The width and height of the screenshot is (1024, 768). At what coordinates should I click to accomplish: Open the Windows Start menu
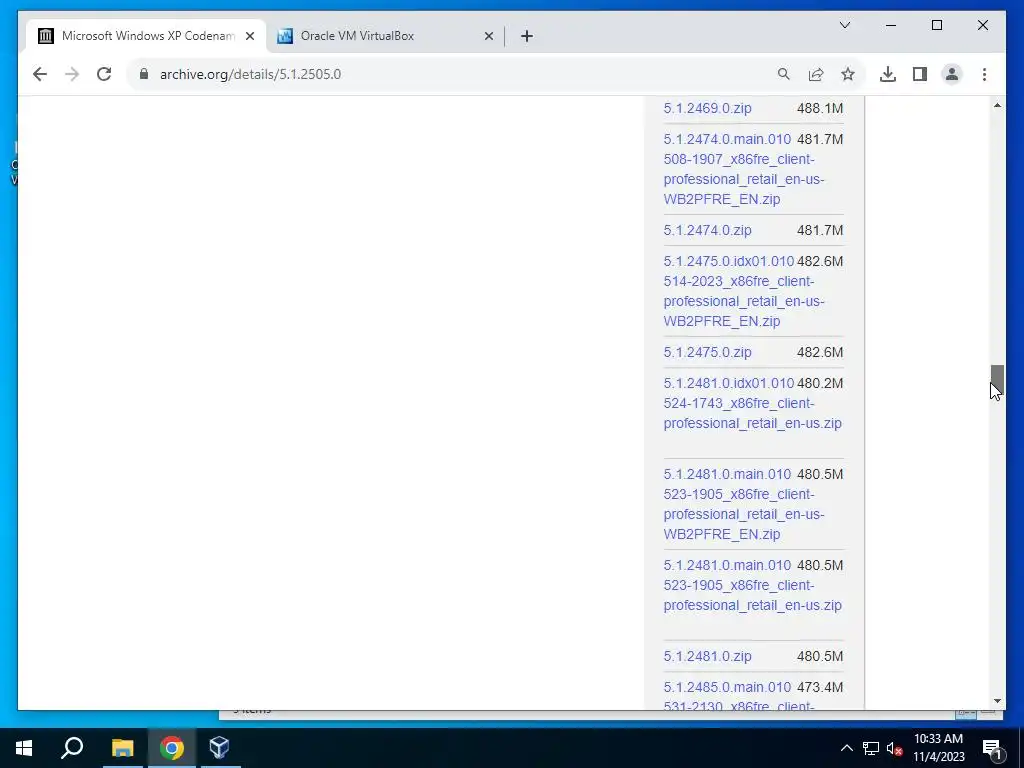[24, 748]
